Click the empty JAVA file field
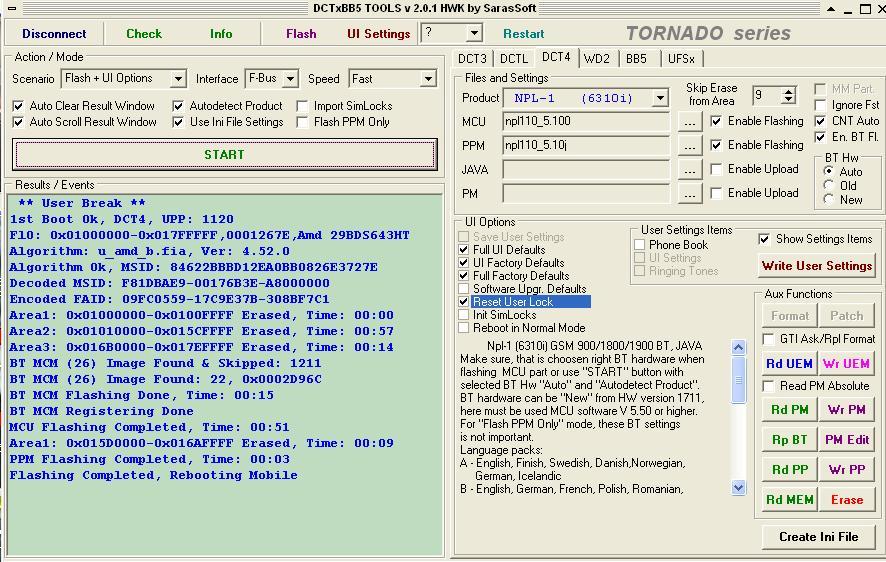The width and height of the screenshot is (886, 562). (585, 169)
